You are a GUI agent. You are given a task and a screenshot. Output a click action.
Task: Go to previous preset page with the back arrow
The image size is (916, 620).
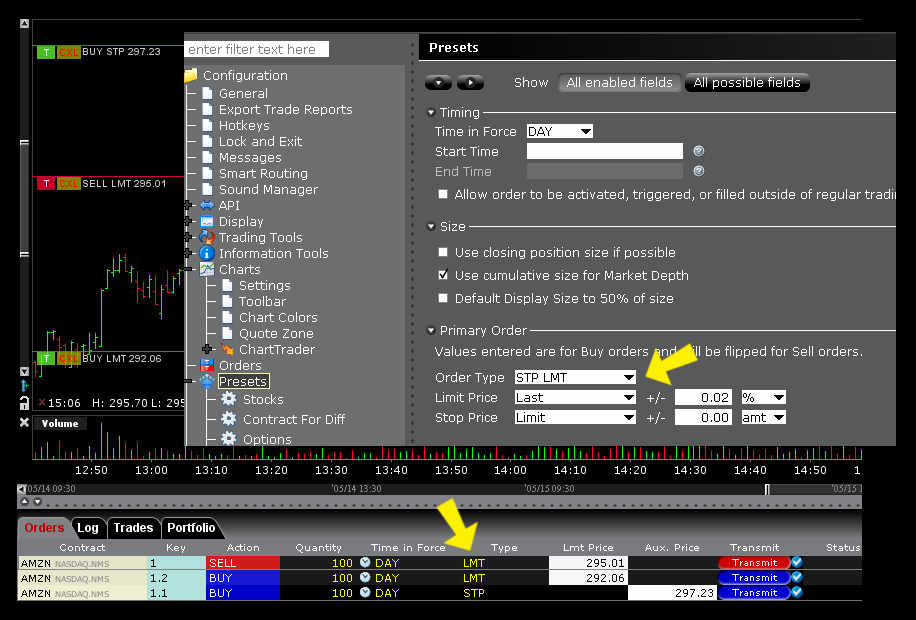pyautogui.click(x=438, y=83)
